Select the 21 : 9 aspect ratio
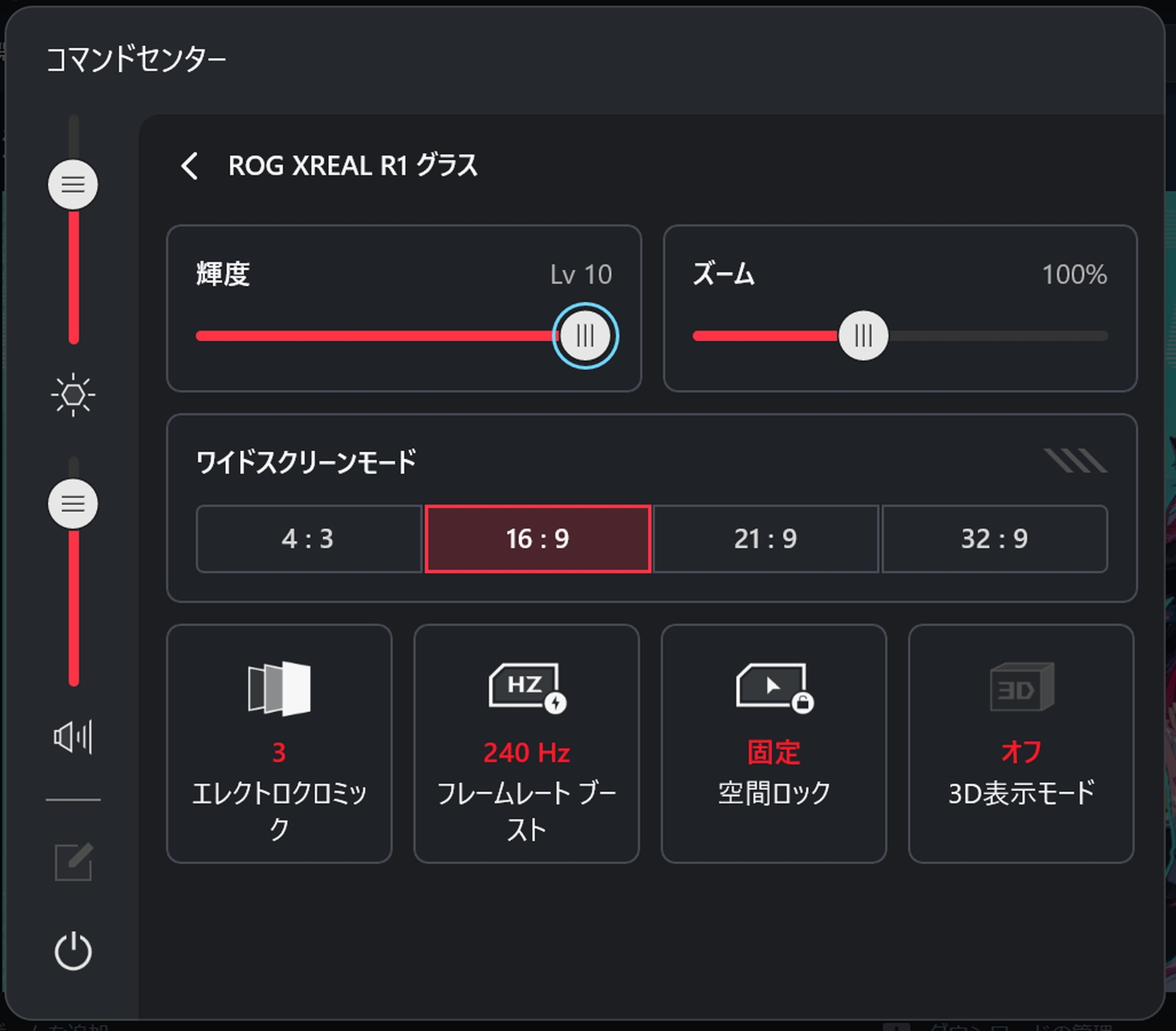The height and width of the screenshot is (1031, 1176). point(766,539)
